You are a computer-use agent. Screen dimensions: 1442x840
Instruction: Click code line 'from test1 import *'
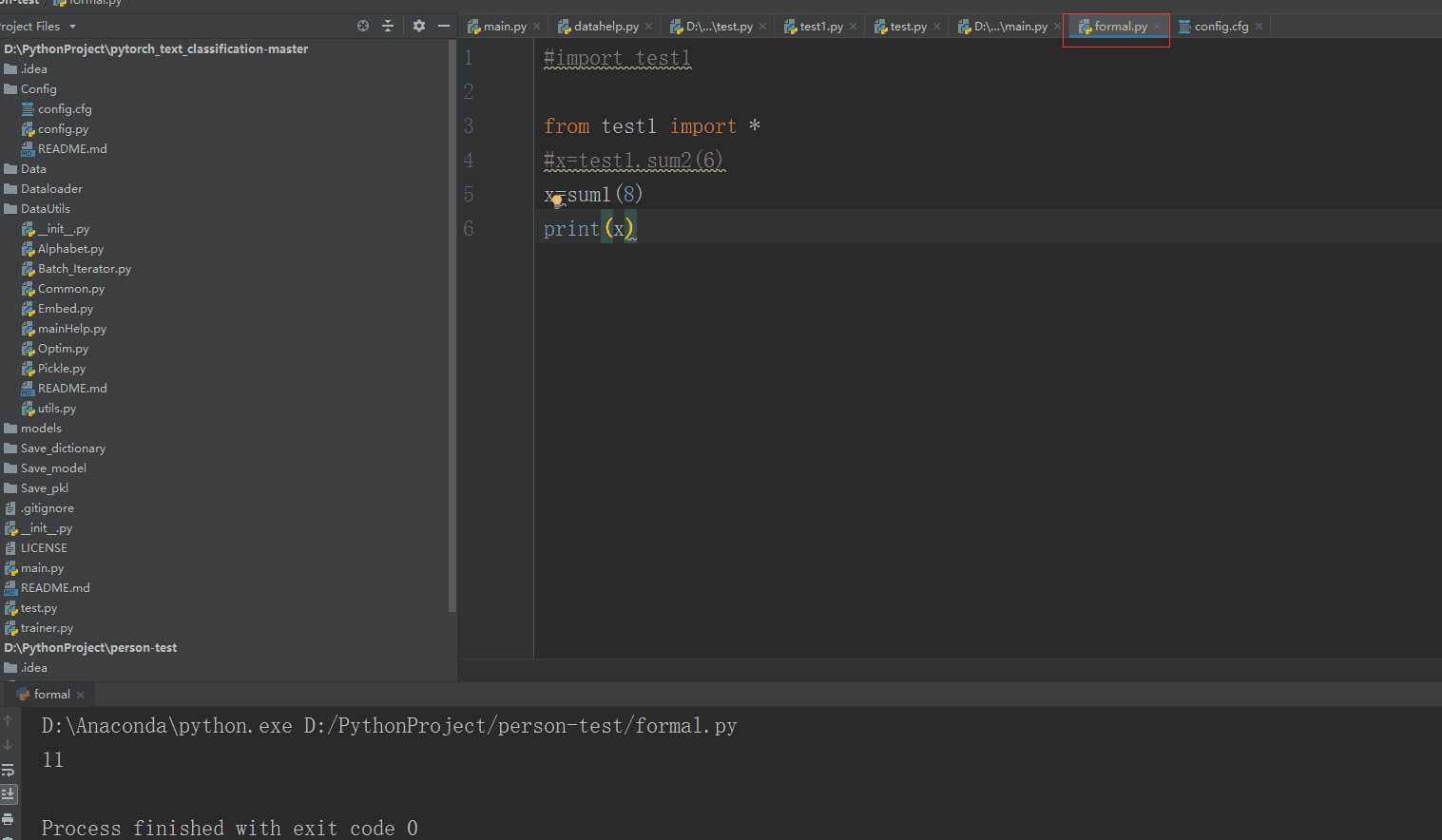point(652,126)
